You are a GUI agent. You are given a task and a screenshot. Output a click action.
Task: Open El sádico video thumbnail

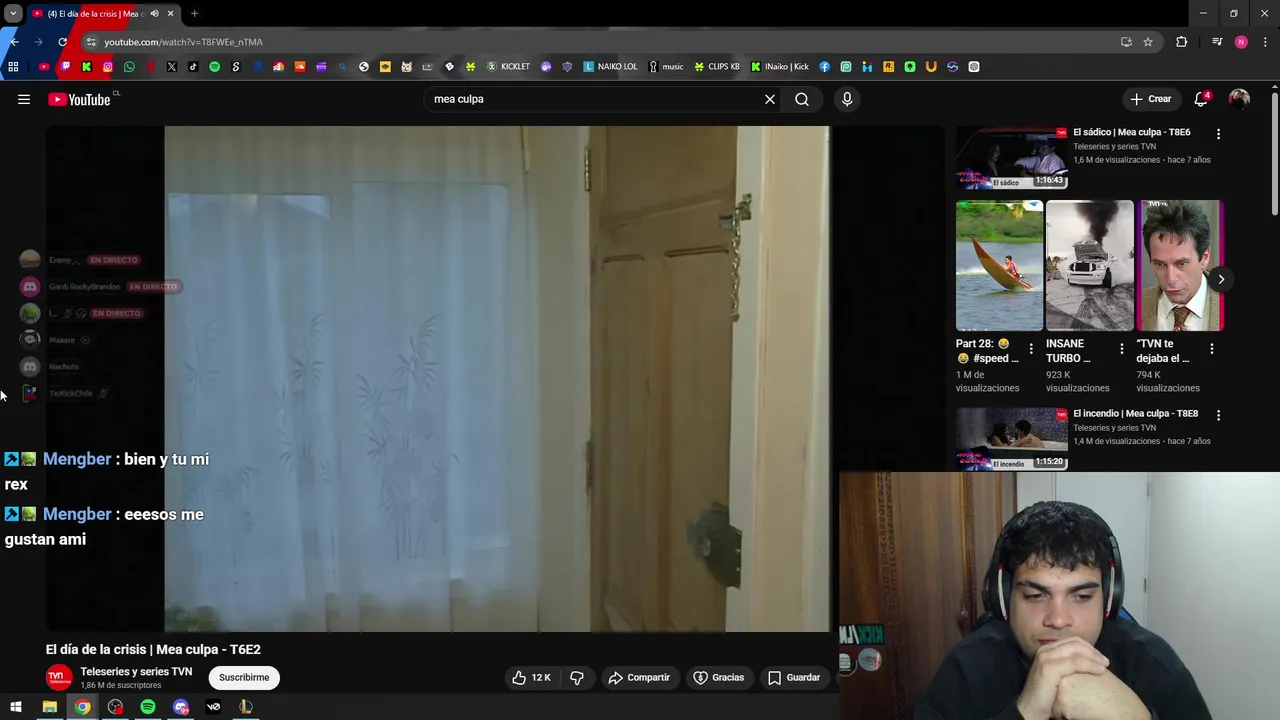point(1011,158)
